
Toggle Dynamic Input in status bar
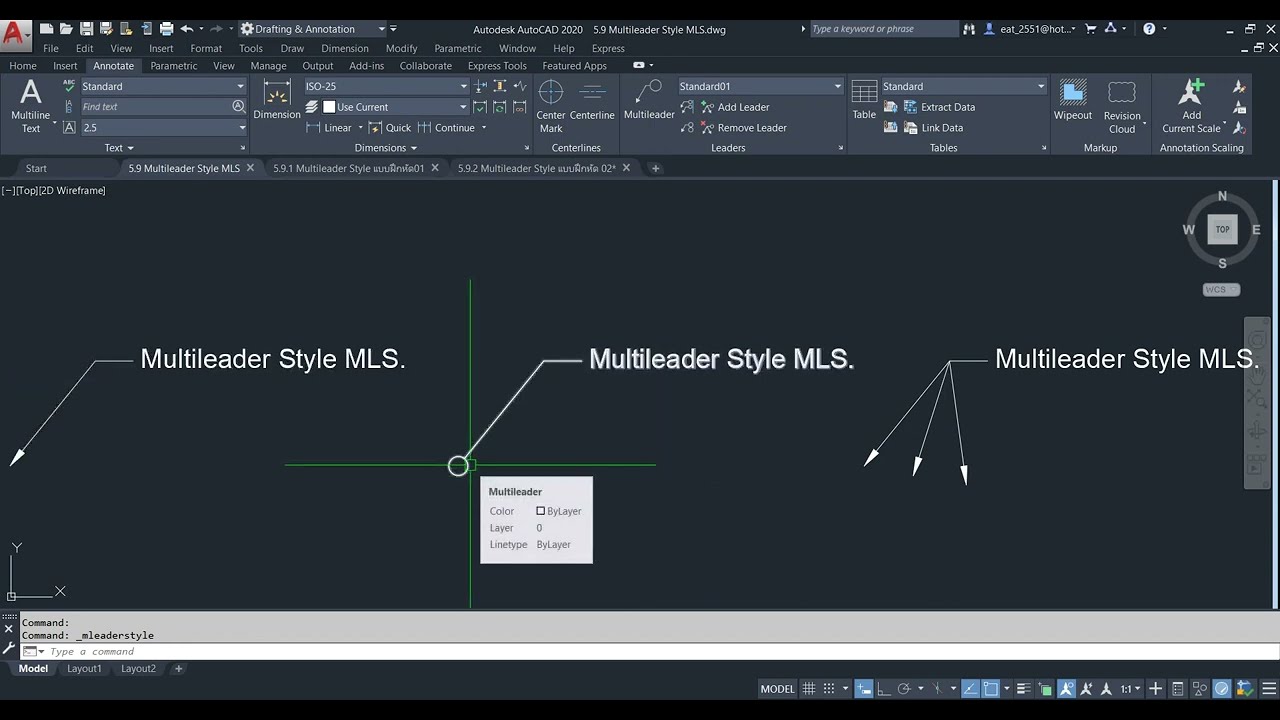864,689
